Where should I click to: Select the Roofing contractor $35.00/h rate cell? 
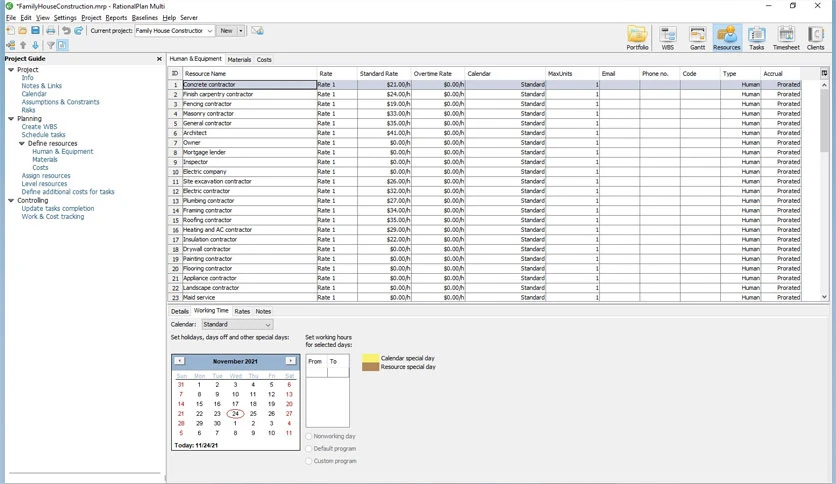384,220
